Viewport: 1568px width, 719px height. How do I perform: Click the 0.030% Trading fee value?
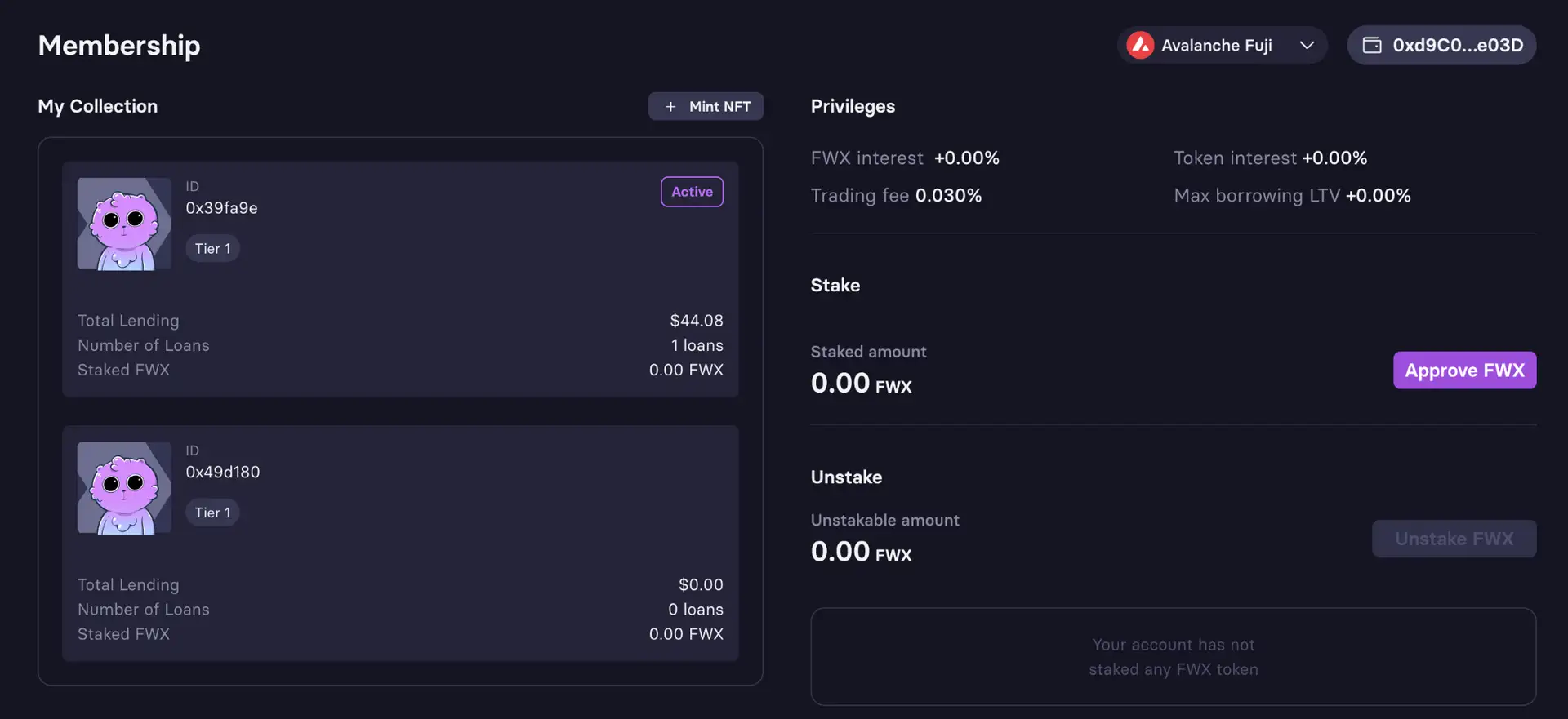point(948,196)
